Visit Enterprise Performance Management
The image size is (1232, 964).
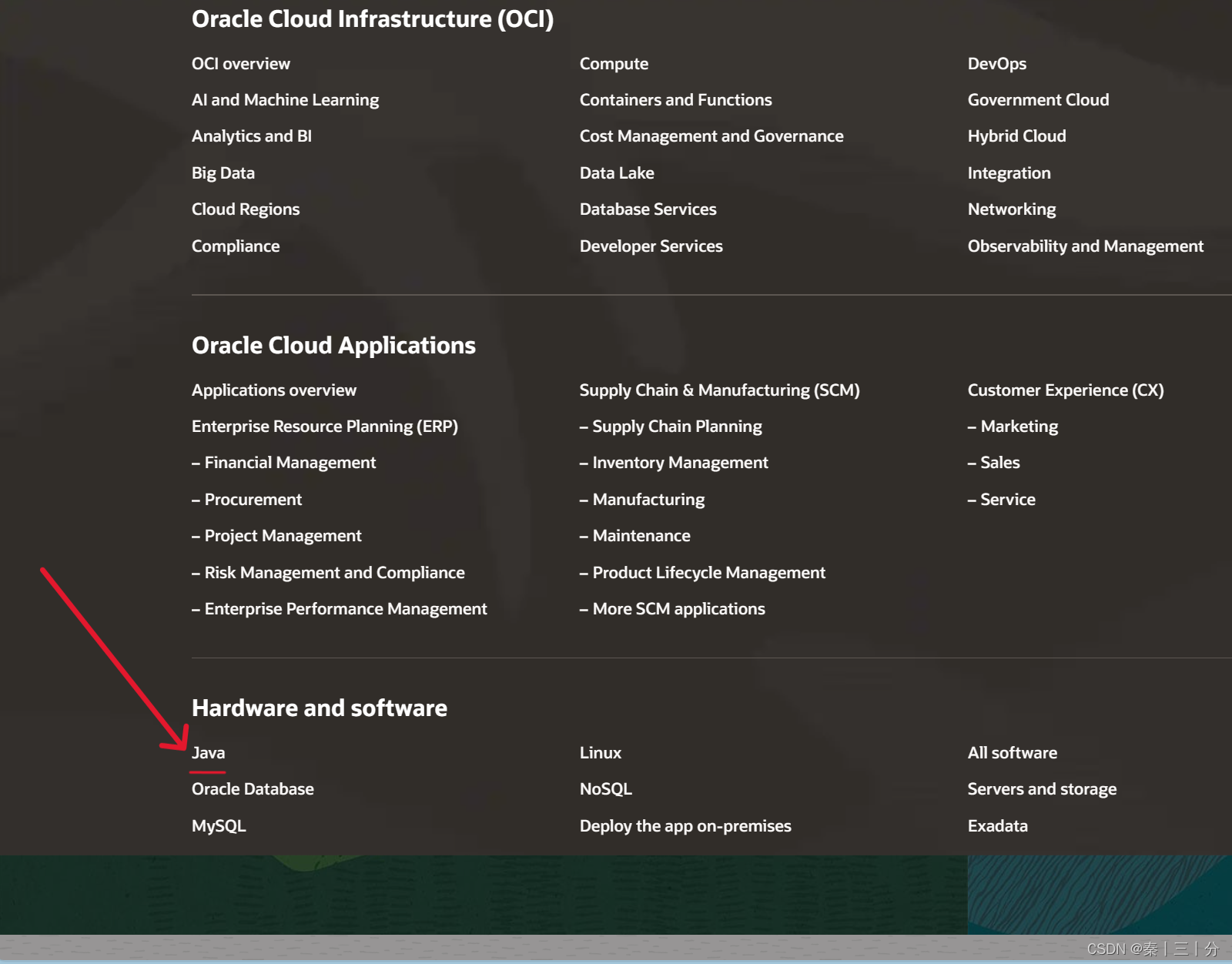coord(339,609)
